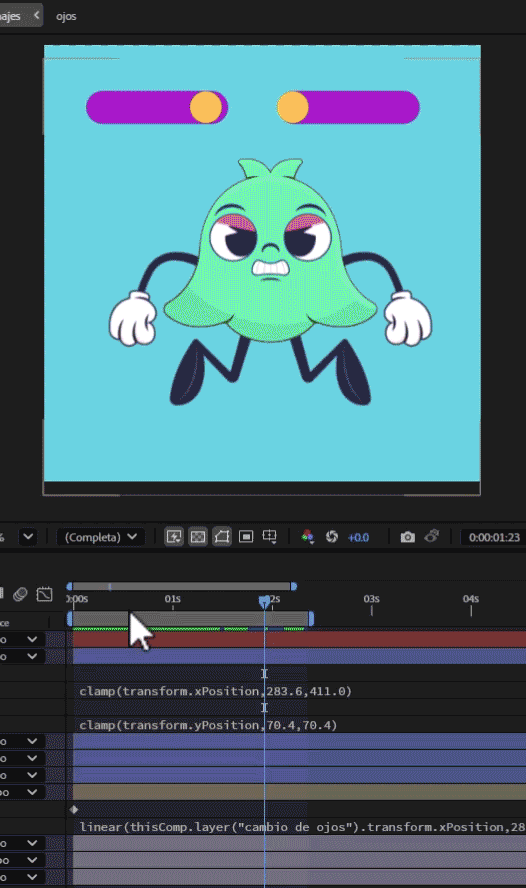Image resolution: width=526 pixels, height=888 pixels.
Task: Click the reset exposure aperture icon
Action: click(332, 536)
